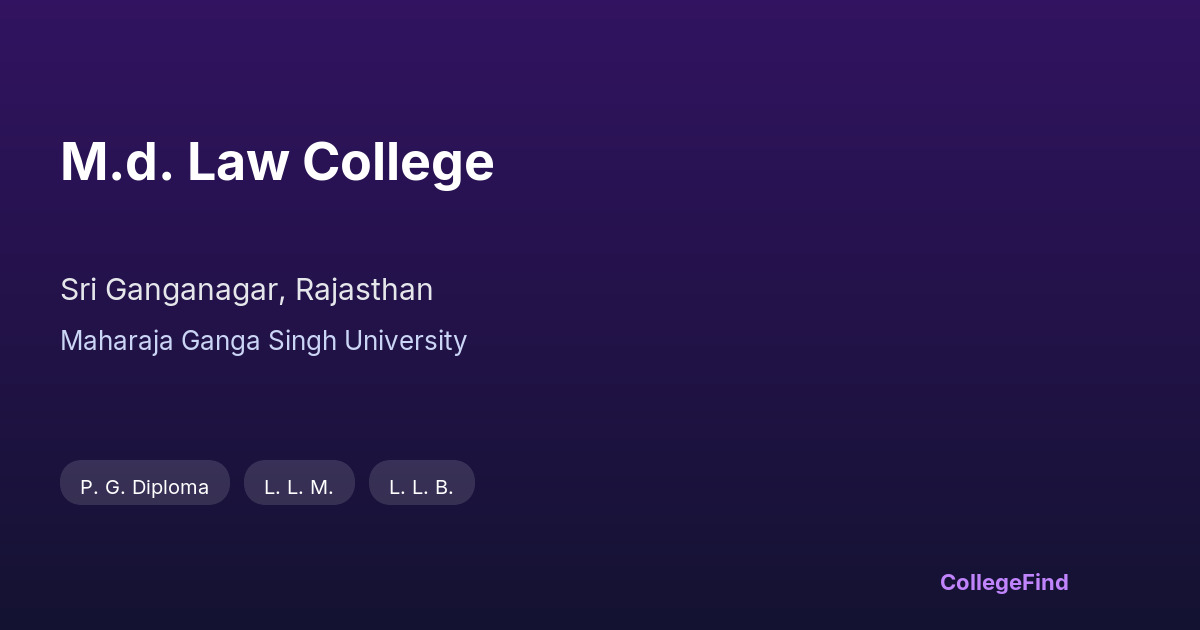Click "University" in the affiliation line
Image resolution: width=1200 pixels, height=630 pixels.
405,342
